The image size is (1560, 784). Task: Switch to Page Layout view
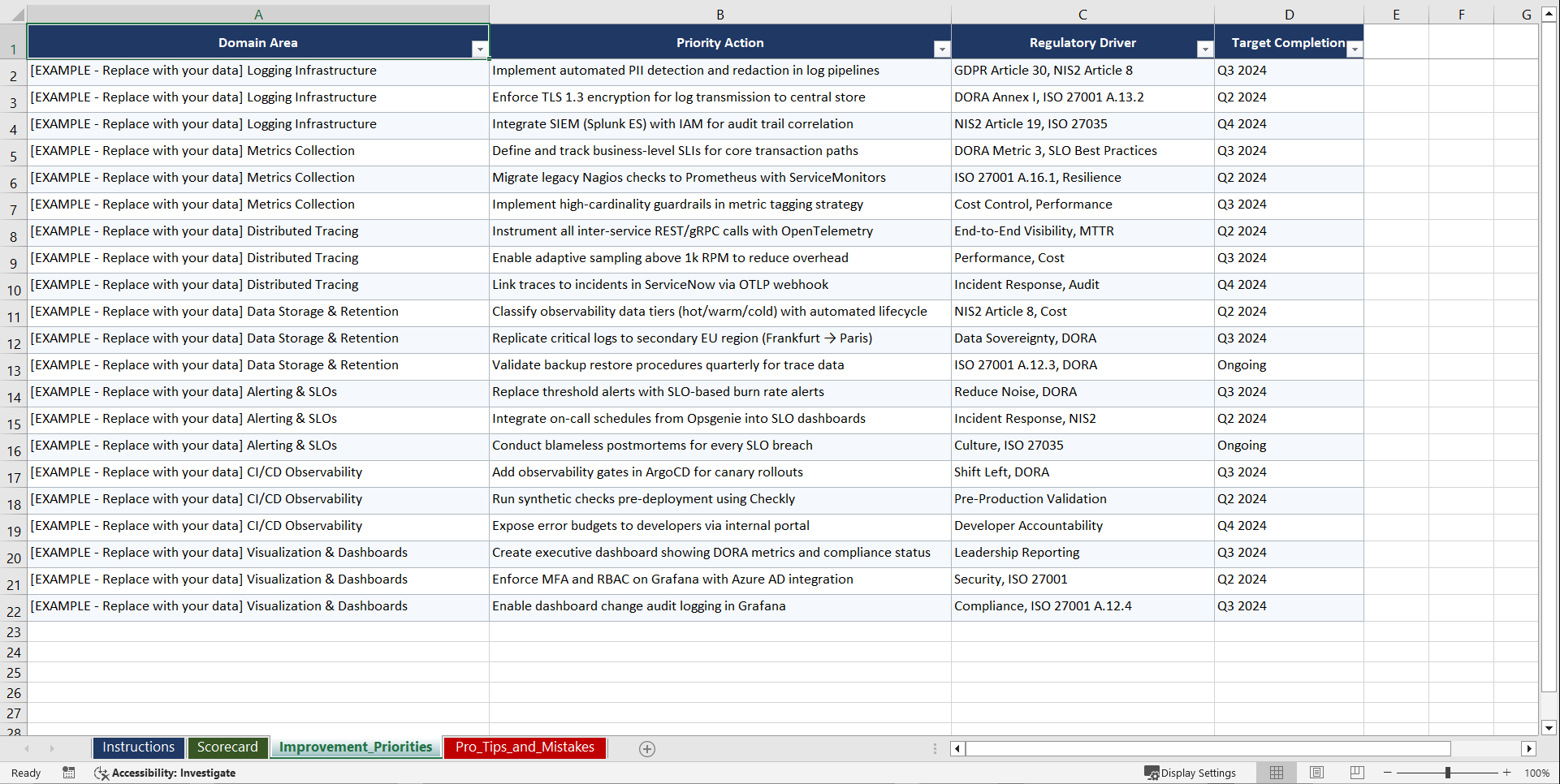point(1316,773)
